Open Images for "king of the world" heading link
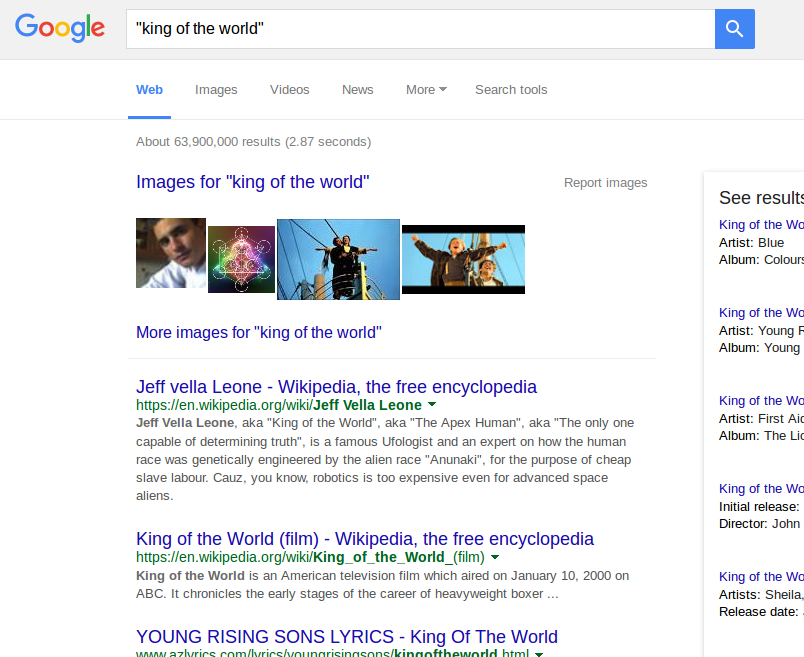Screen dimensions: 804x657 click(x=253, y=182)
